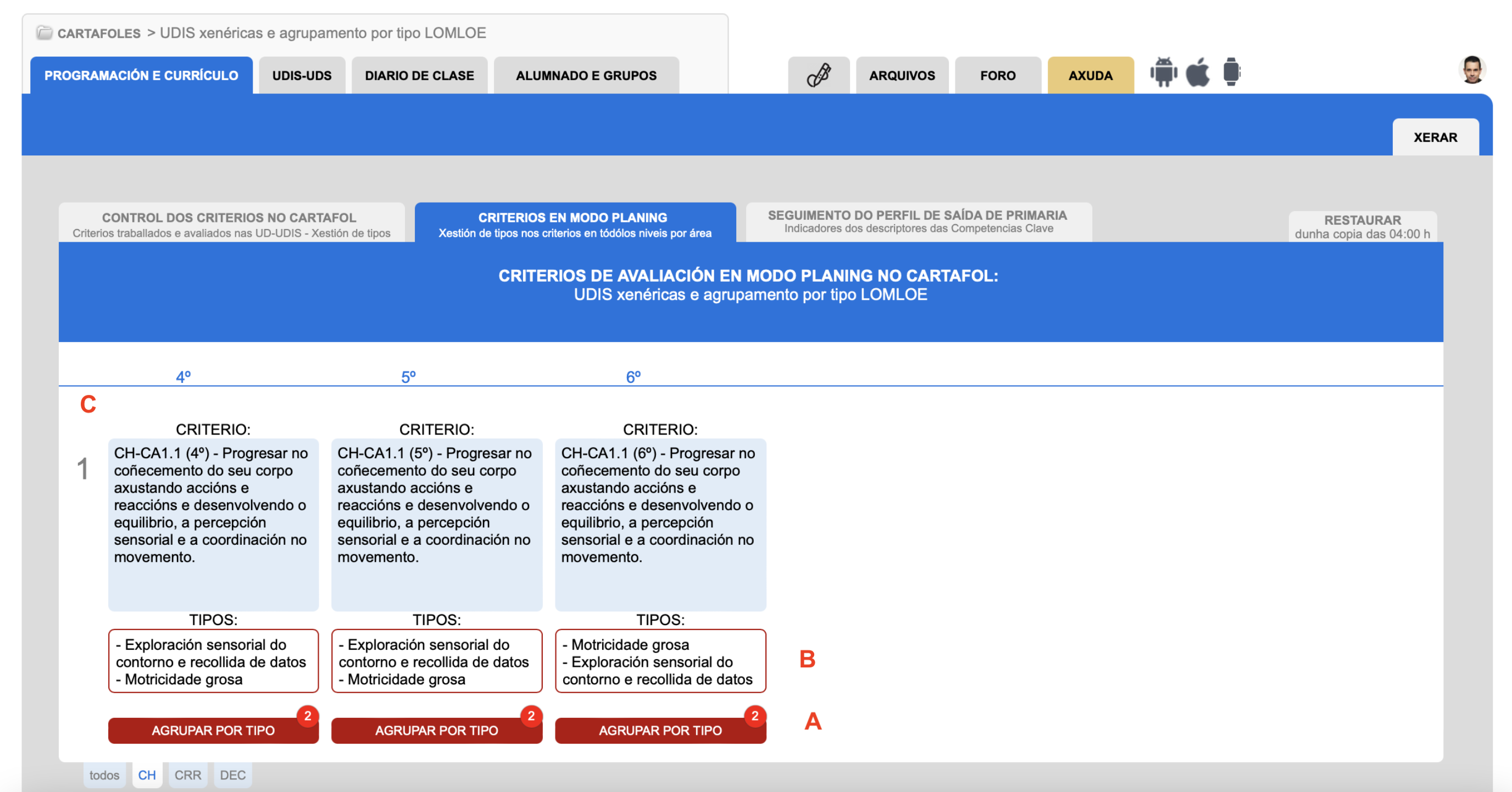Open DIARIO DE CLASE tab
This screenshot has width=1512, height=792.
pos(419,75)
